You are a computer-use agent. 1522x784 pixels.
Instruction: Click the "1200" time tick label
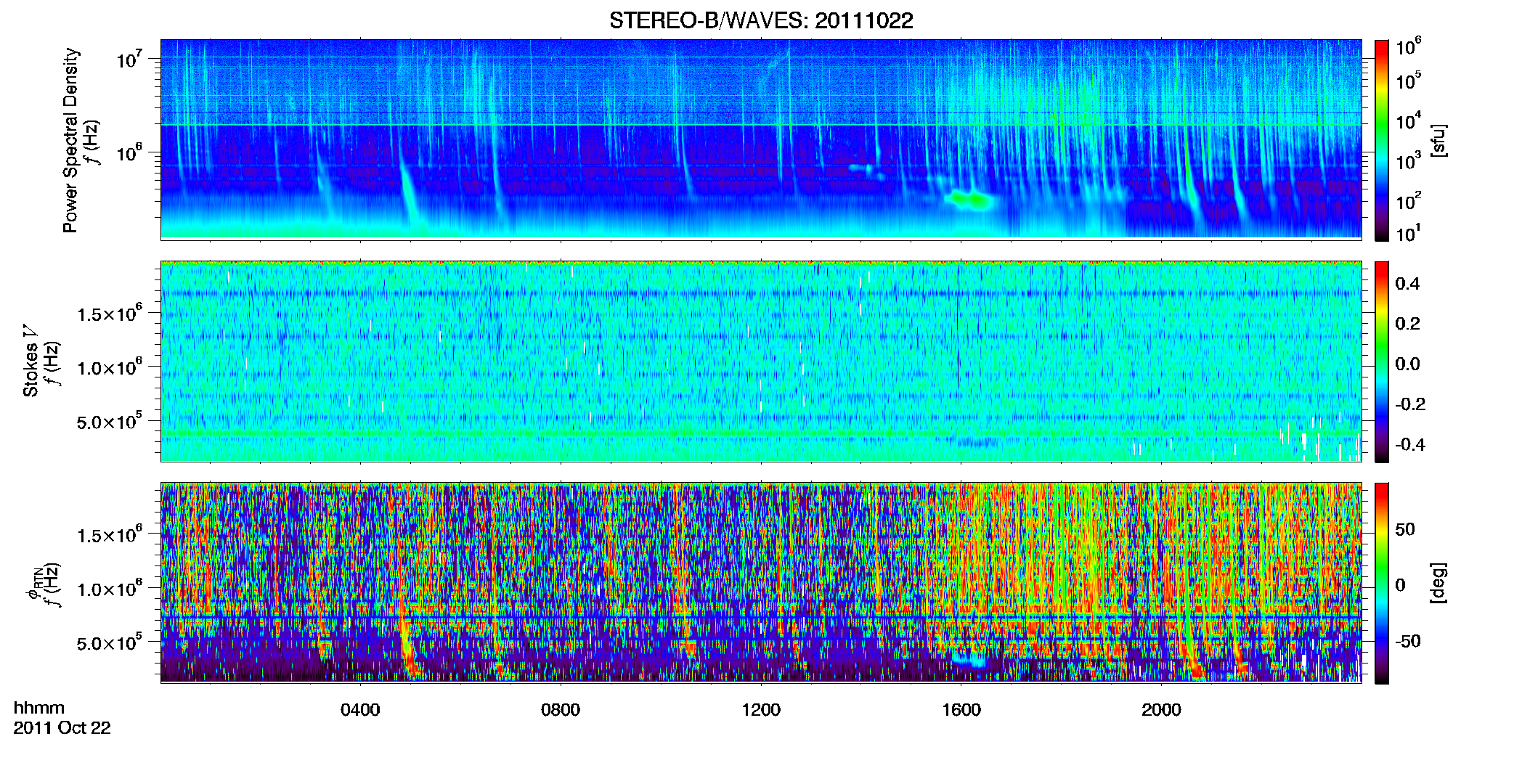point(761,709)
